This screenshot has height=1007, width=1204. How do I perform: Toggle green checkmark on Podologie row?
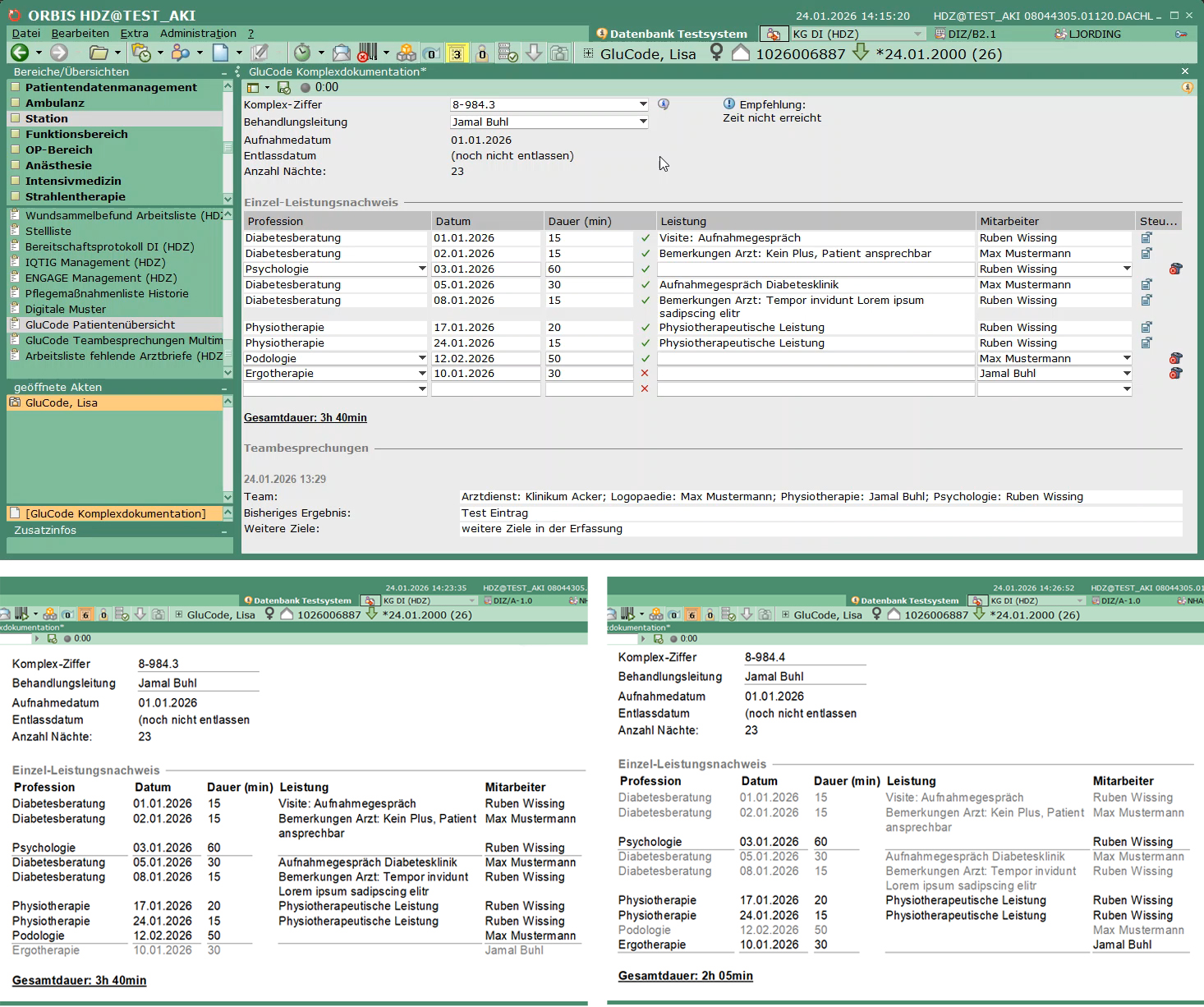click(x=646, y=359)
